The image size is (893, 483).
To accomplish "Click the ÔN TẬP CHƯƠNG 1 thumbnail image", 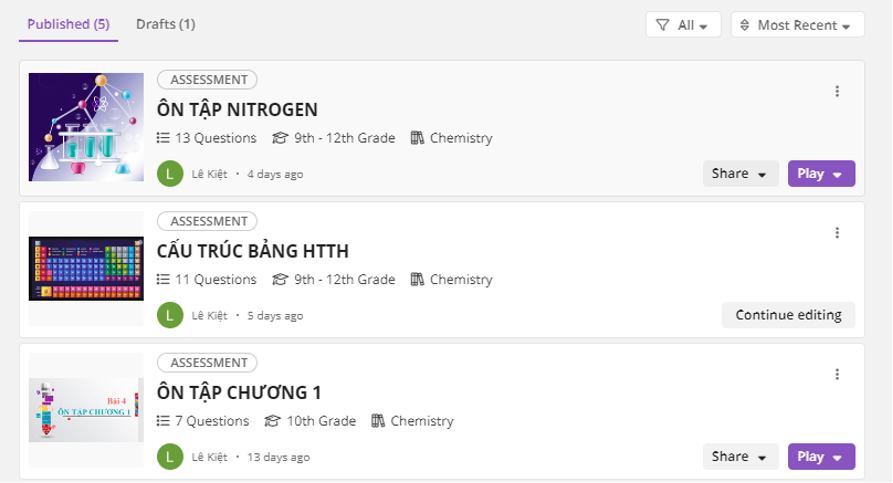I will [88, 410].
